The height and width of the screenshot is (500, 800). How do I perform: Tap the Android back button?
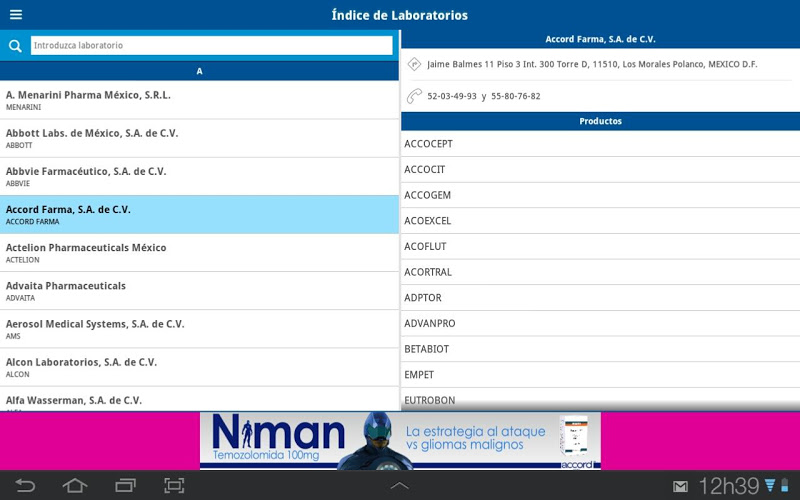click(25, 485)
